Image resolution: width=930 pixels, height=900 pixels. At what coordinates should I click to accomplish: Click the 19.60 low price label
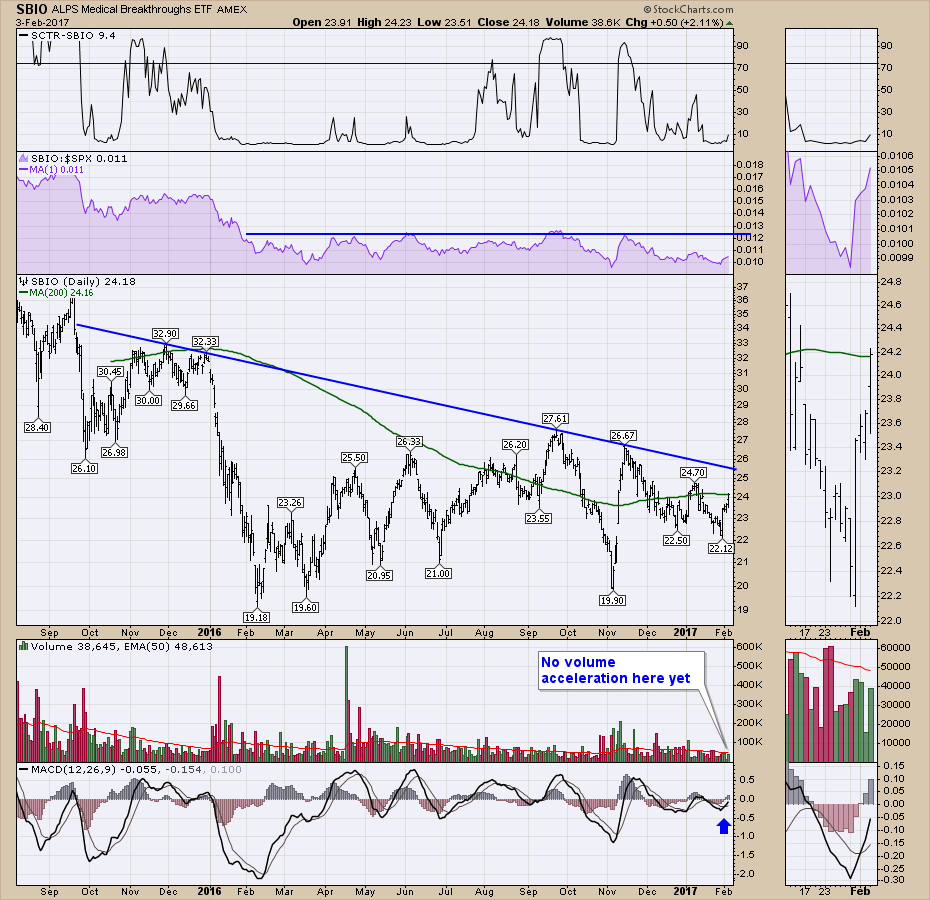[305, 608]
